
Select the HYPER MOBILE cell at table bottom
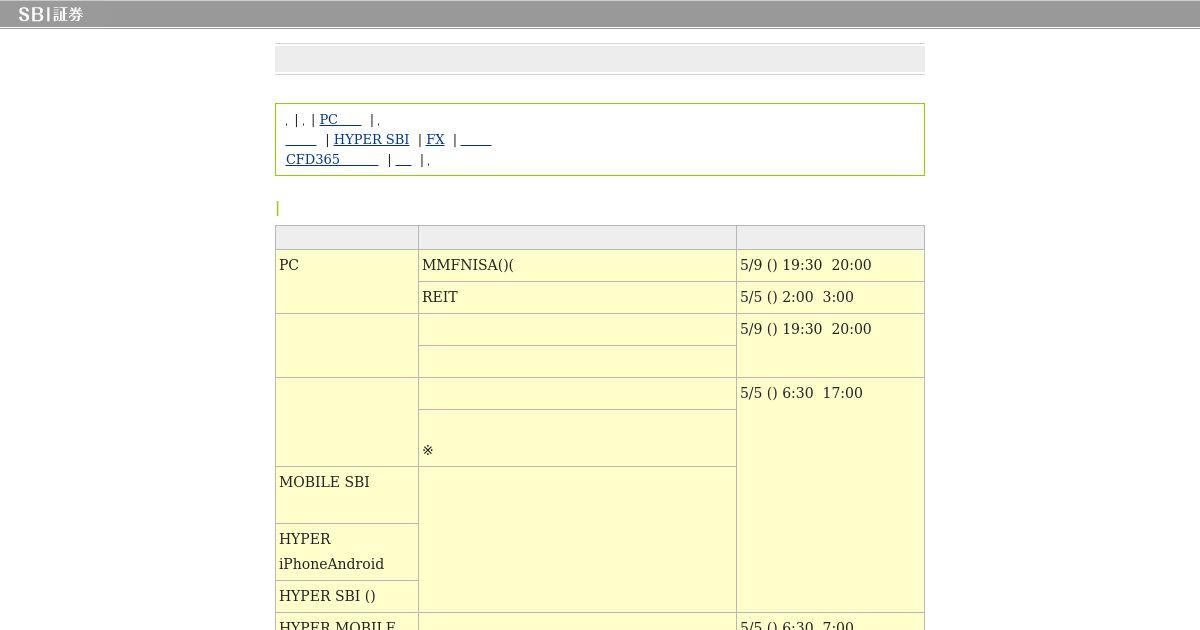click(347, 622)
